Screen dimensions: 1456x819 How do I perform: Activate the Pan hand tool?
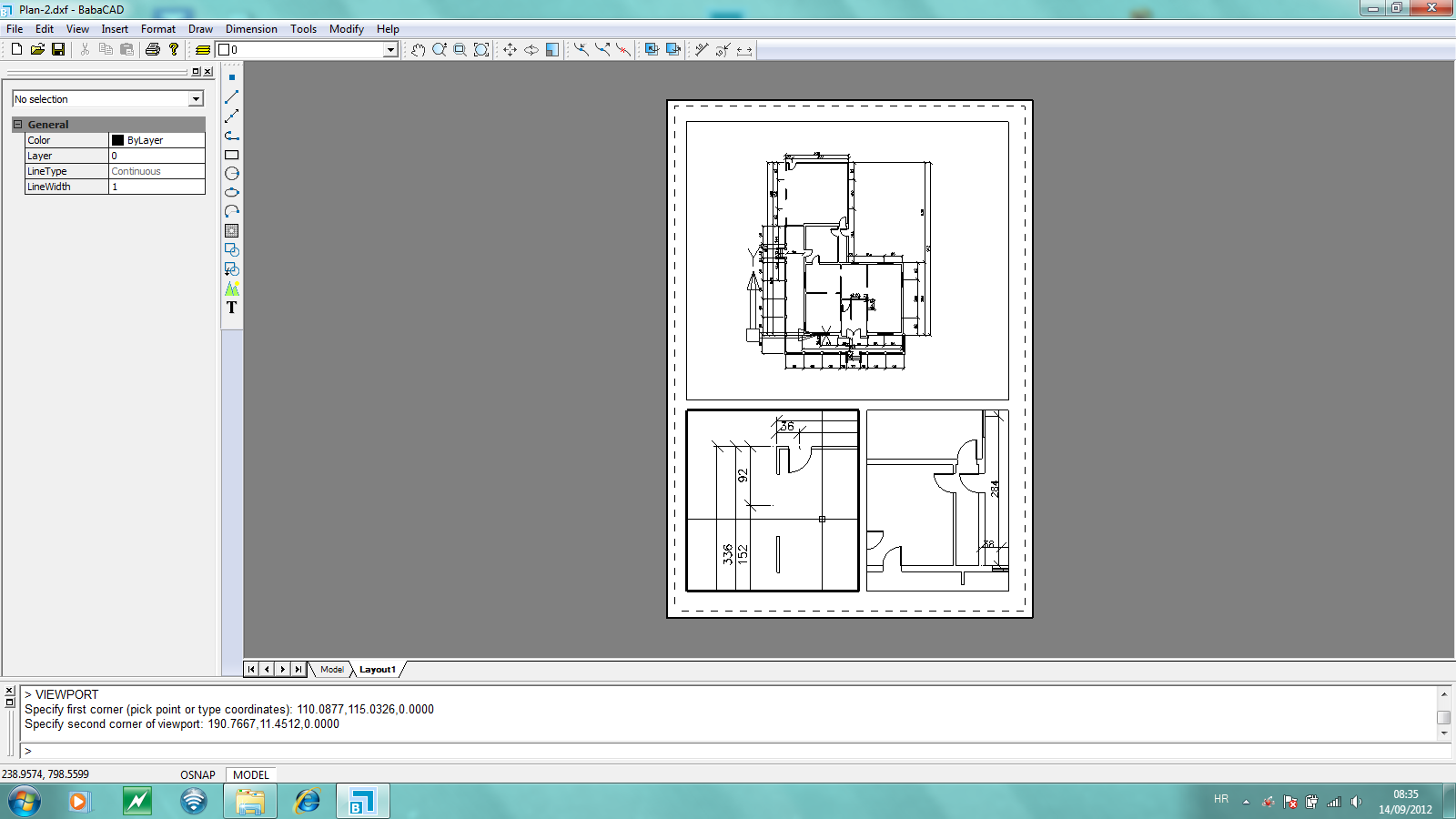coord(418,49)
